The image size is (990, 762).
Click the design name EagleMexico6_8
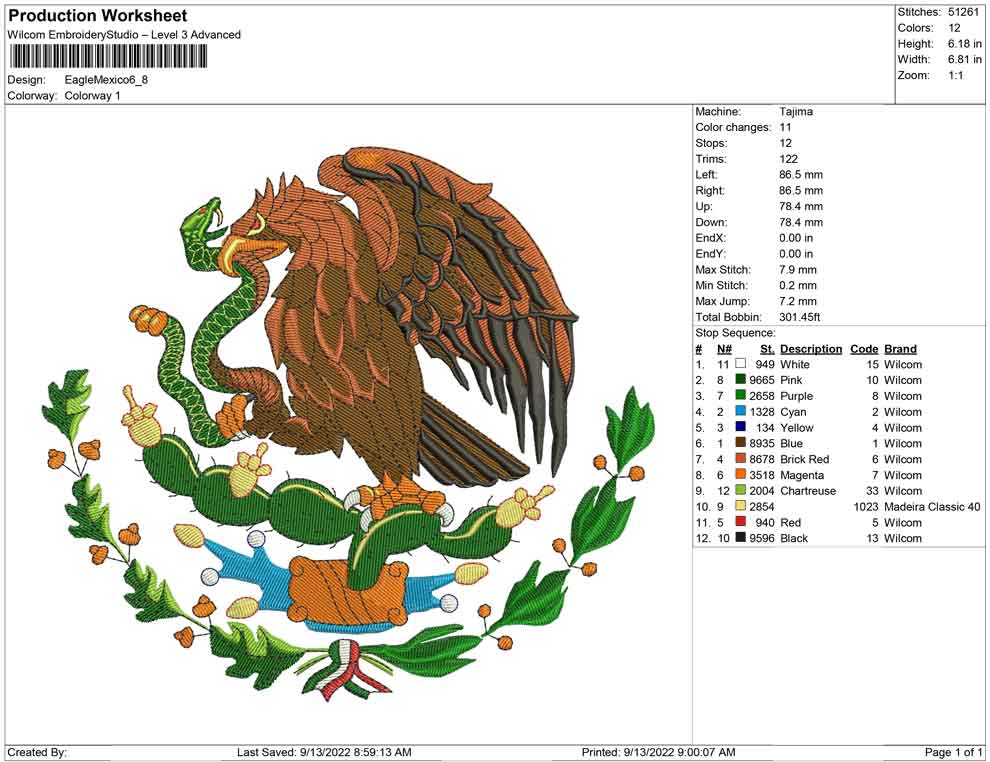tap(106, 80)
